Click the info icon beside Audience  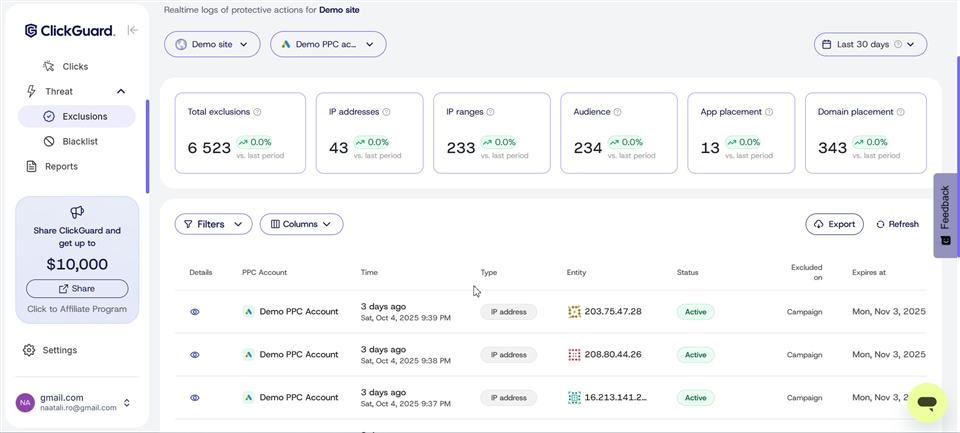(x=618, y=112)
